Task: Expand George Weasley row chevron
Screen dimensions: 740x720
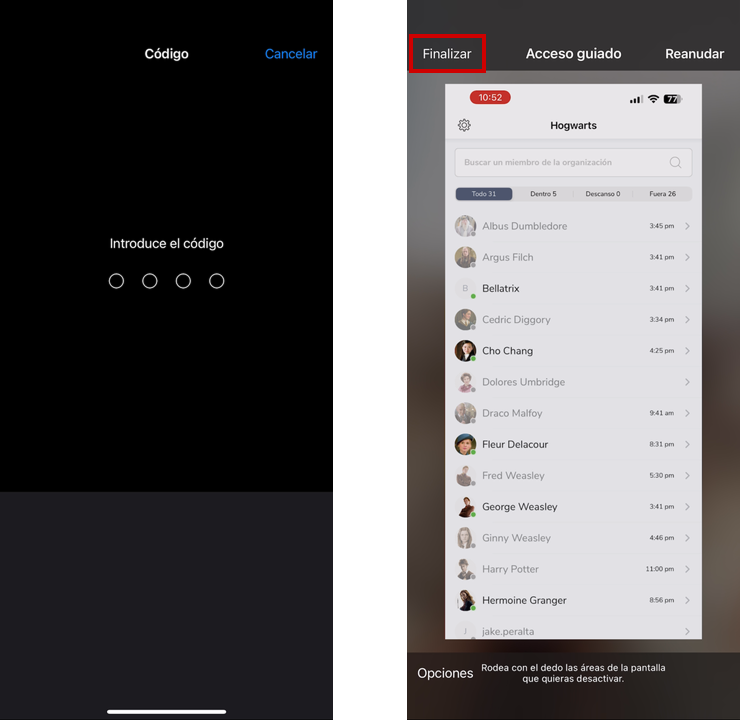Action: (x=687, y=506)
